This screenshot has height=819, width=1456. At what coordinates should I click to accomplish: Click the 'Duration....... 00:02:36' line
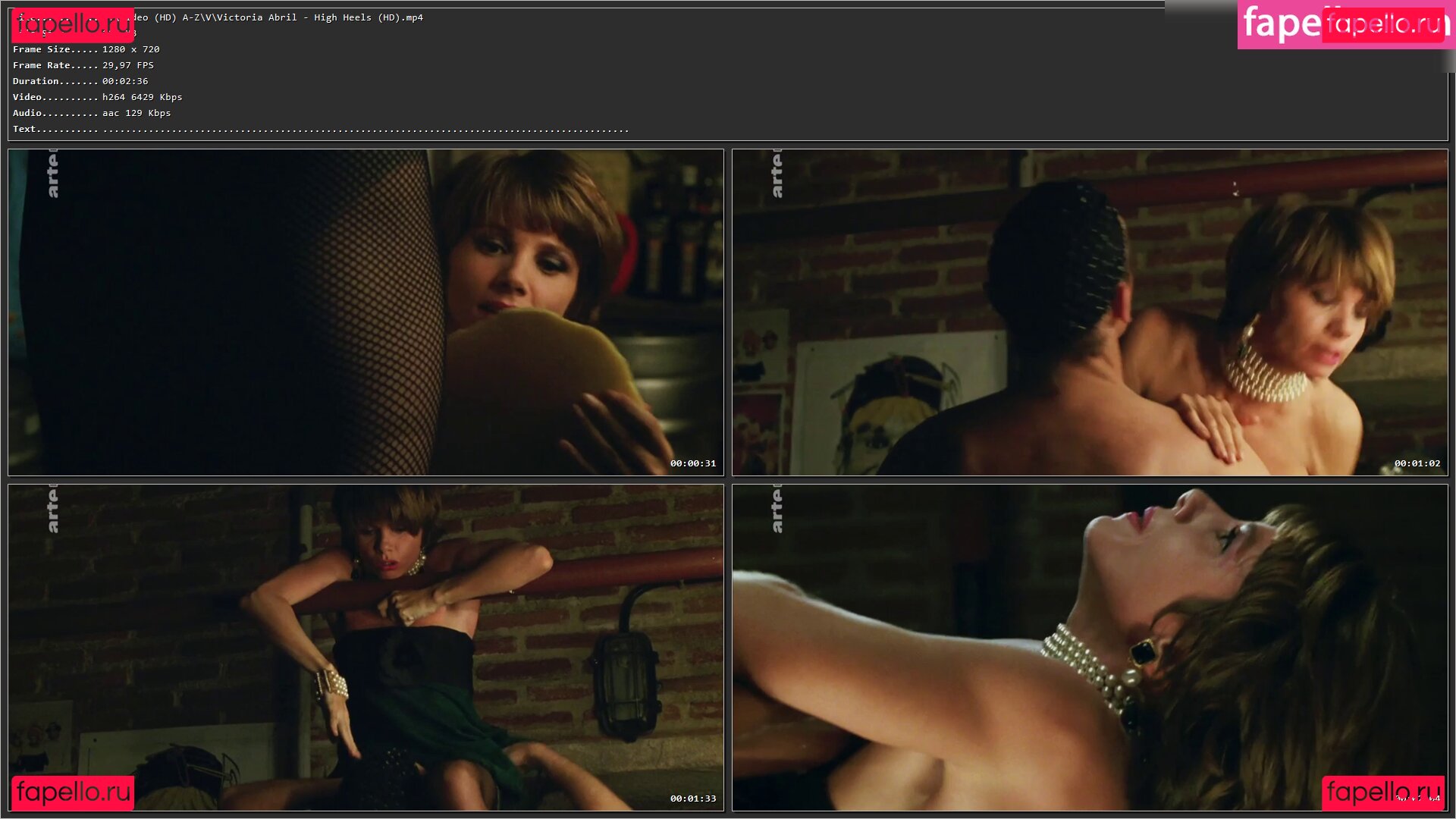(x=80, y=81)
